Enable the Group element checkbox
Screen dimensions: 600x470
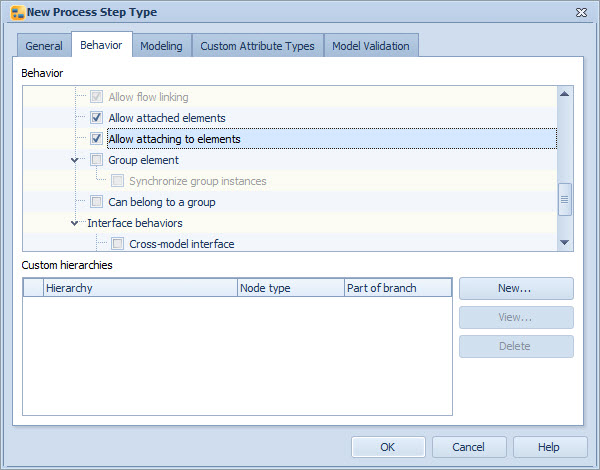(x=97, y=160)
